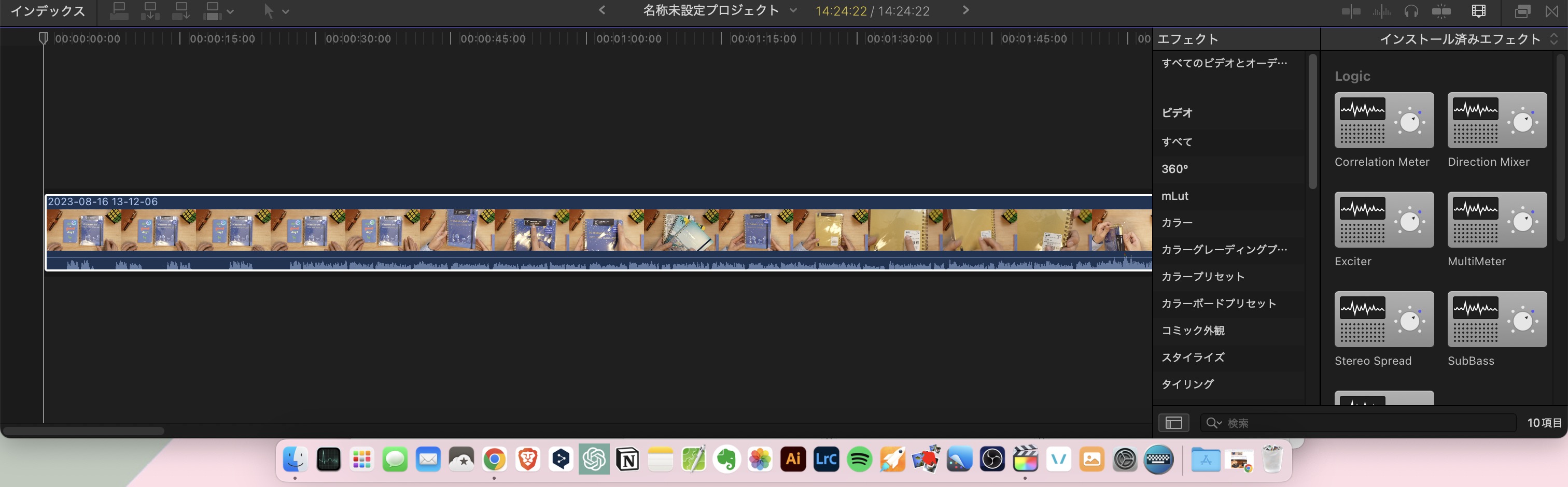The image size is (1568, 487).
Task: Go back in timeline history with left arrow
Action: click(602, 10)
